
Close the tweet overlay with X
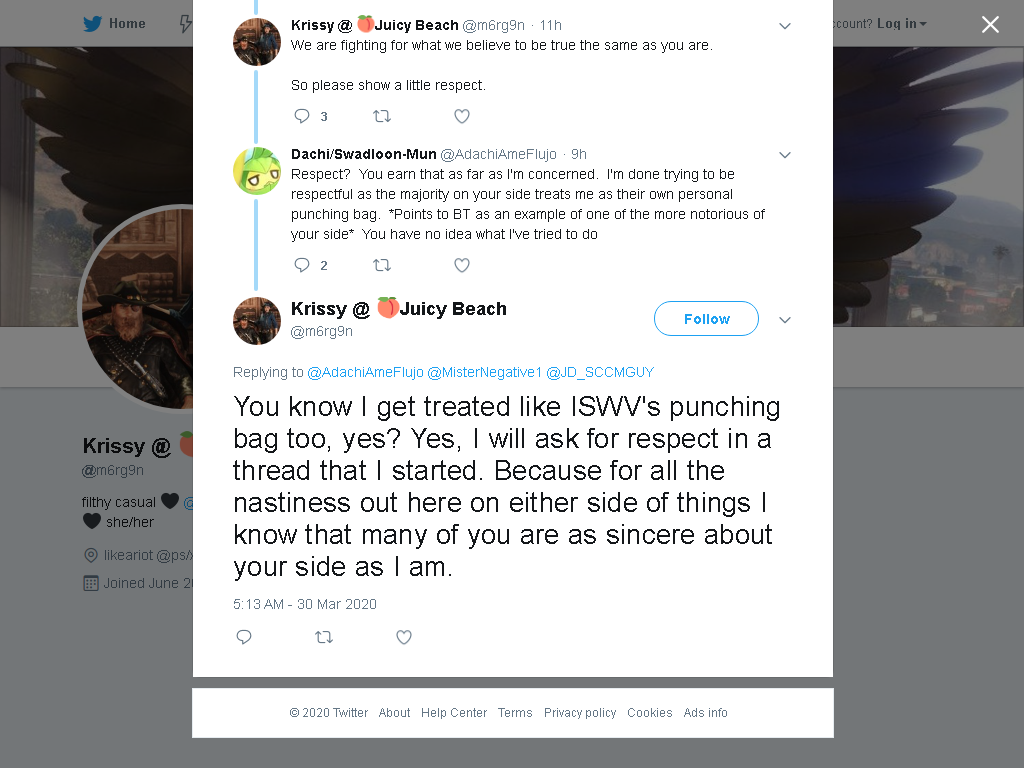point(990,25)
